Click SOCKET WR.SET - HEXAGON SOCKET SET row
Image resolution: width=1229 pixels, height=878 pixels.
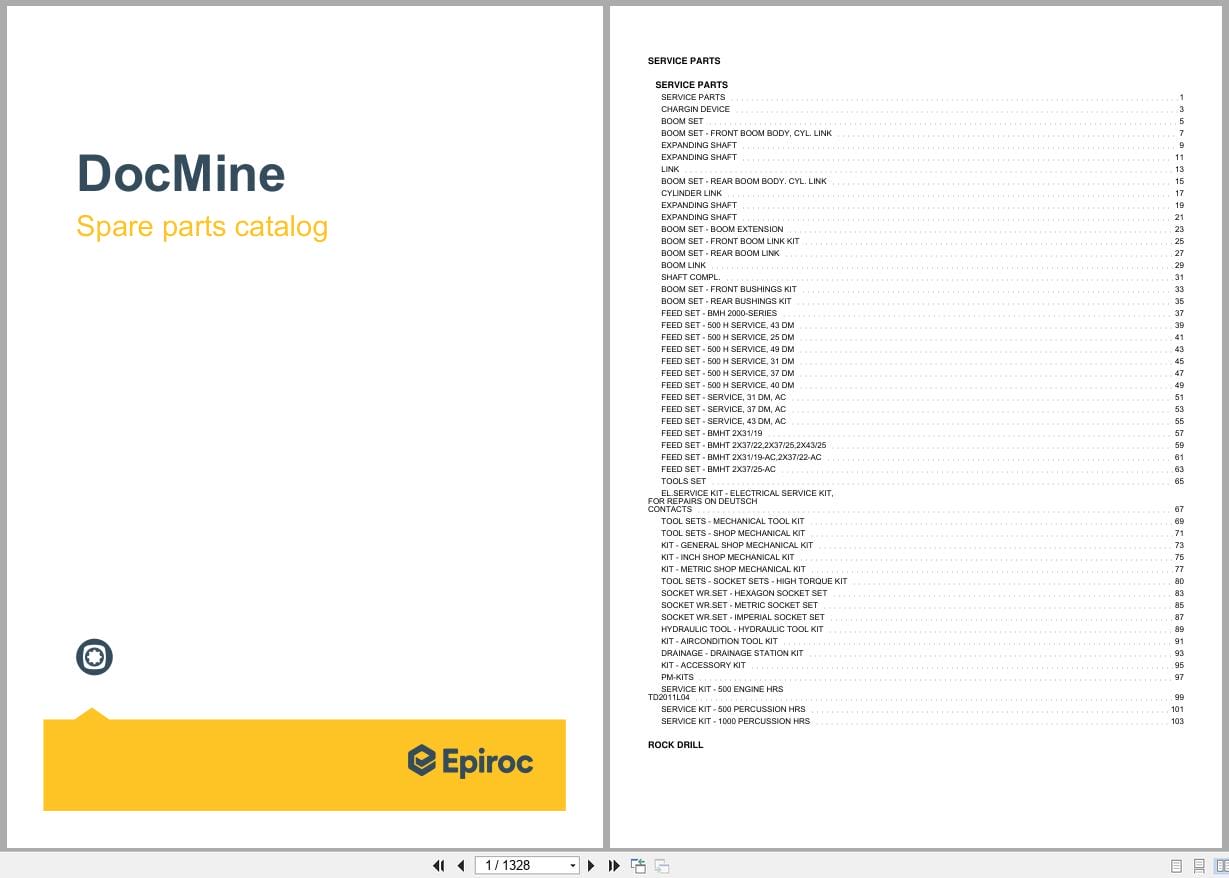(x=922, y=593)
